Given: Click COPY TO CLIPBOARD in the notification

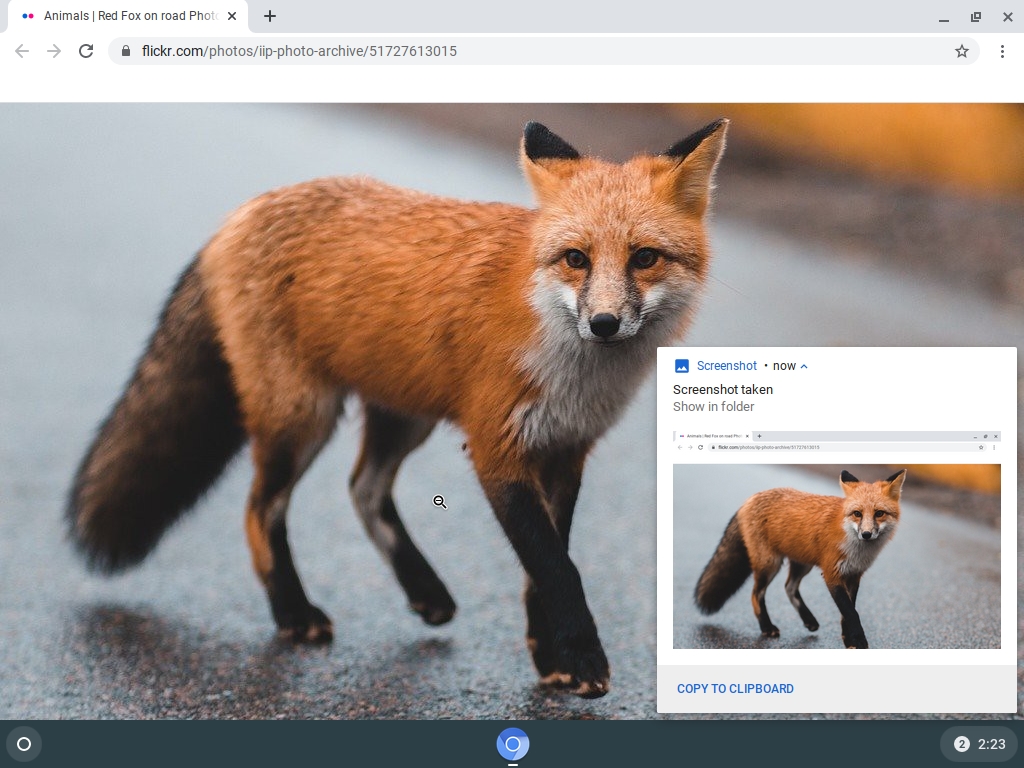Looking at the screenshot, I should tap(735, 688).
